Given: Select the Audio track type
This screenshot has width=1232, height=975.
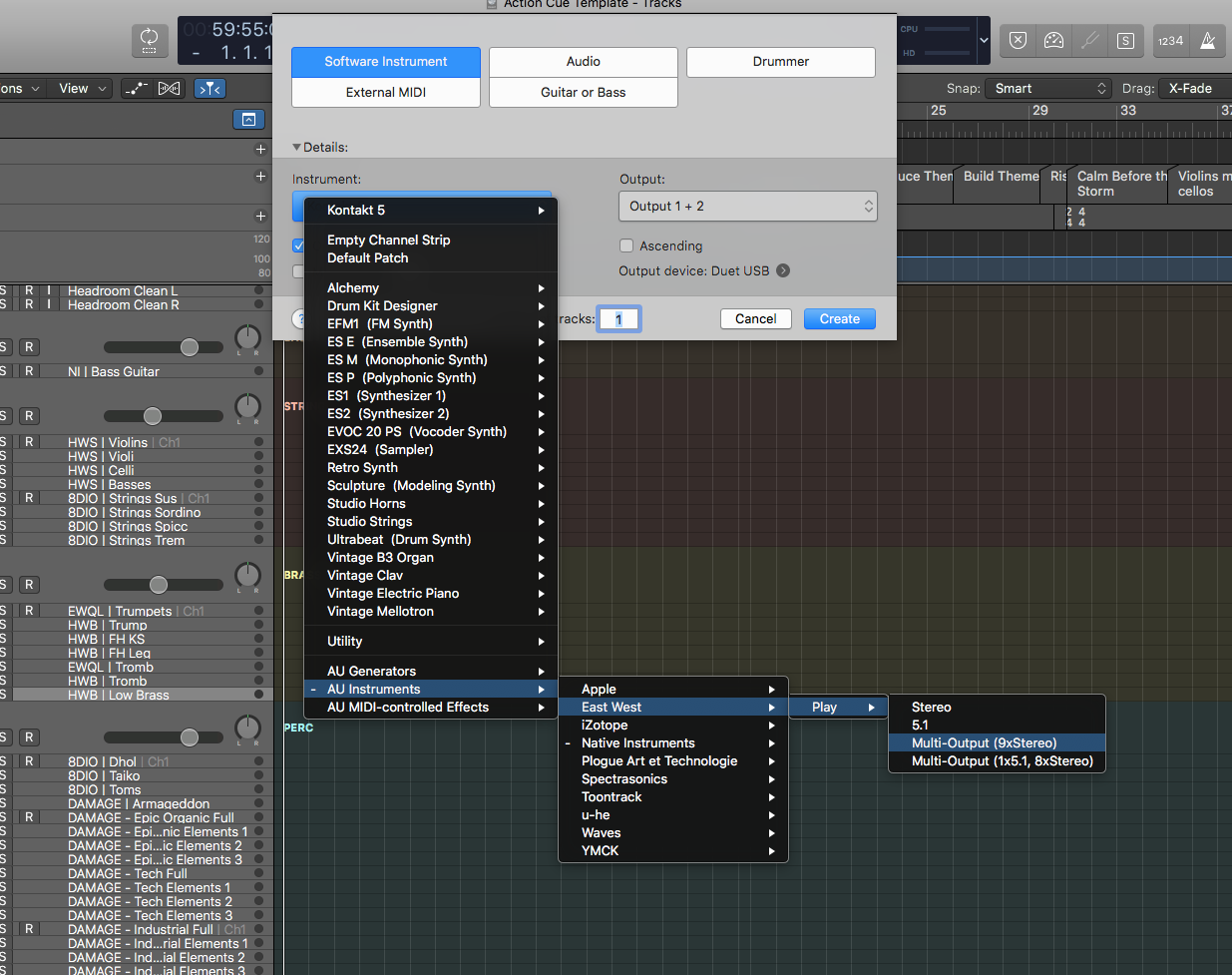Looking at the screenshot, I should pos(584,61).
